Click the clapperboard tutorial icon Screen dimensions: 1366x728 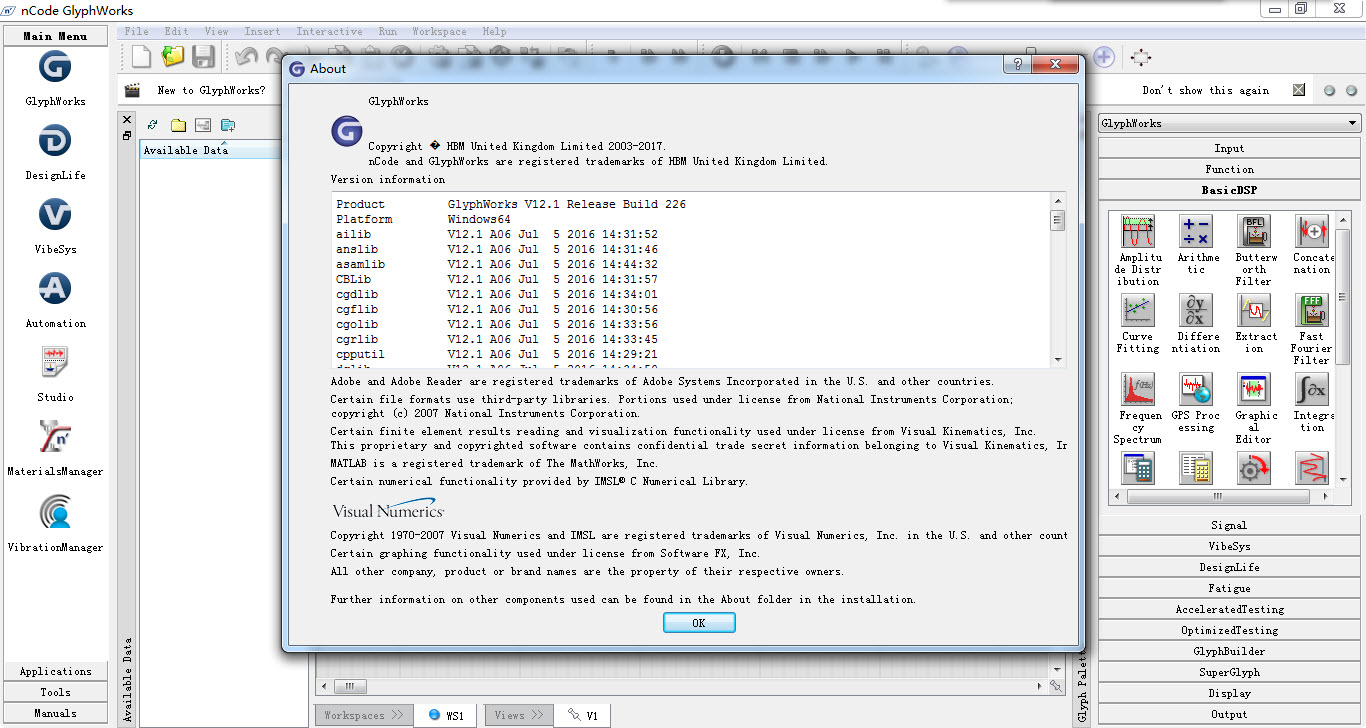pyautogui.click(x=132, y=90)
